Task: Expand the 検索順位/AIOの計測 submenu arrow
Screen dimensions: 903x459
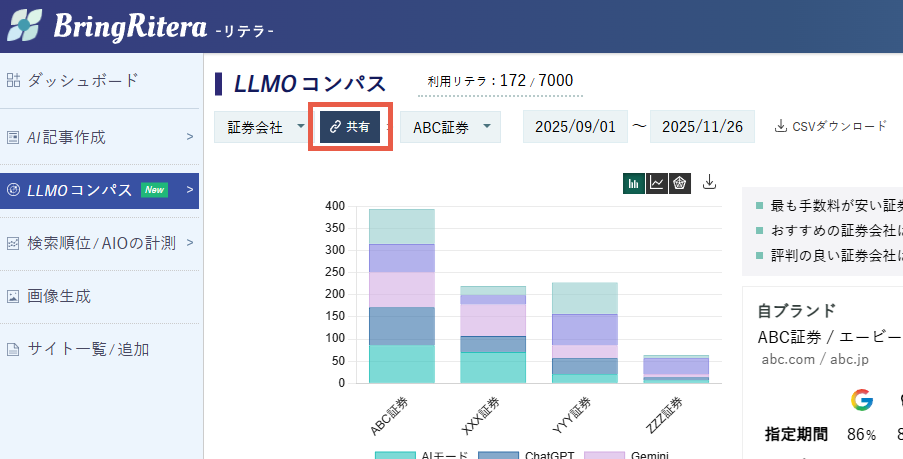Action: coord(189,243)
